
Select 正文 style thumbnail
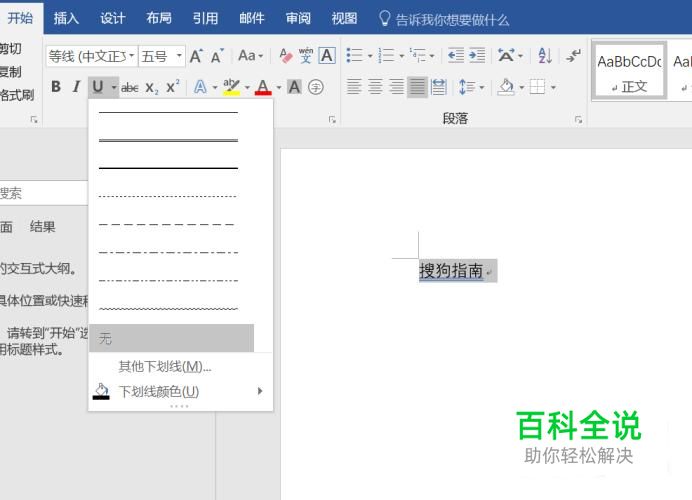(x=629, y=71)
